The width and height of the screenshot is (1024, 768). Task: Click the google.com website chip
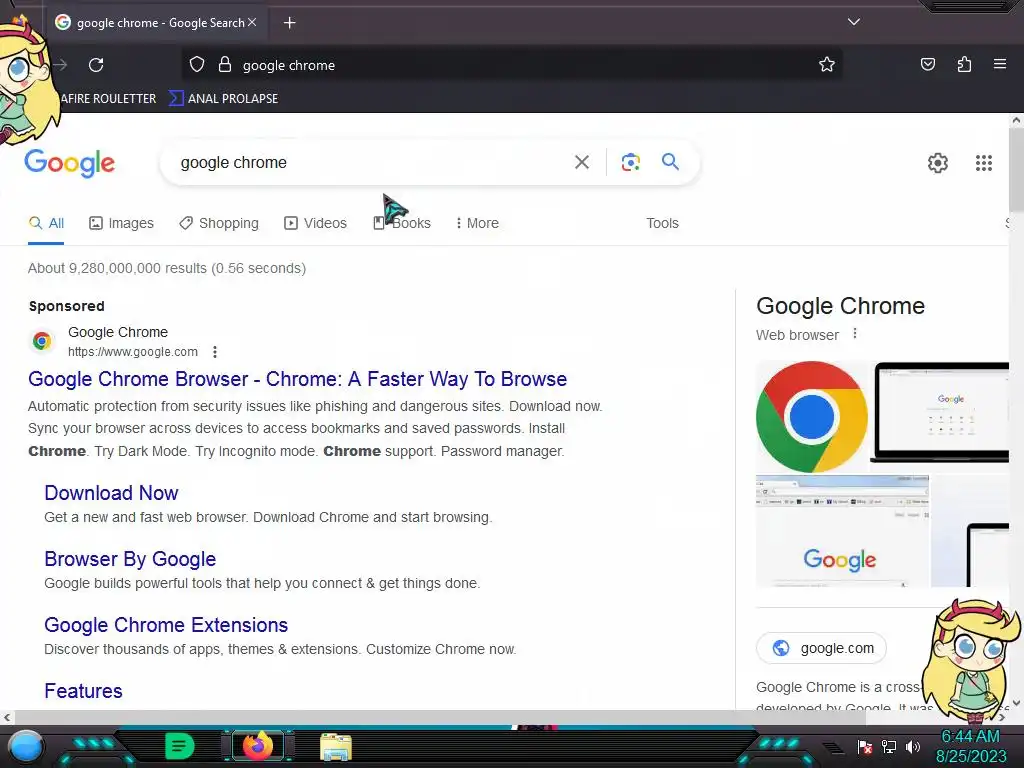point(822,648)
